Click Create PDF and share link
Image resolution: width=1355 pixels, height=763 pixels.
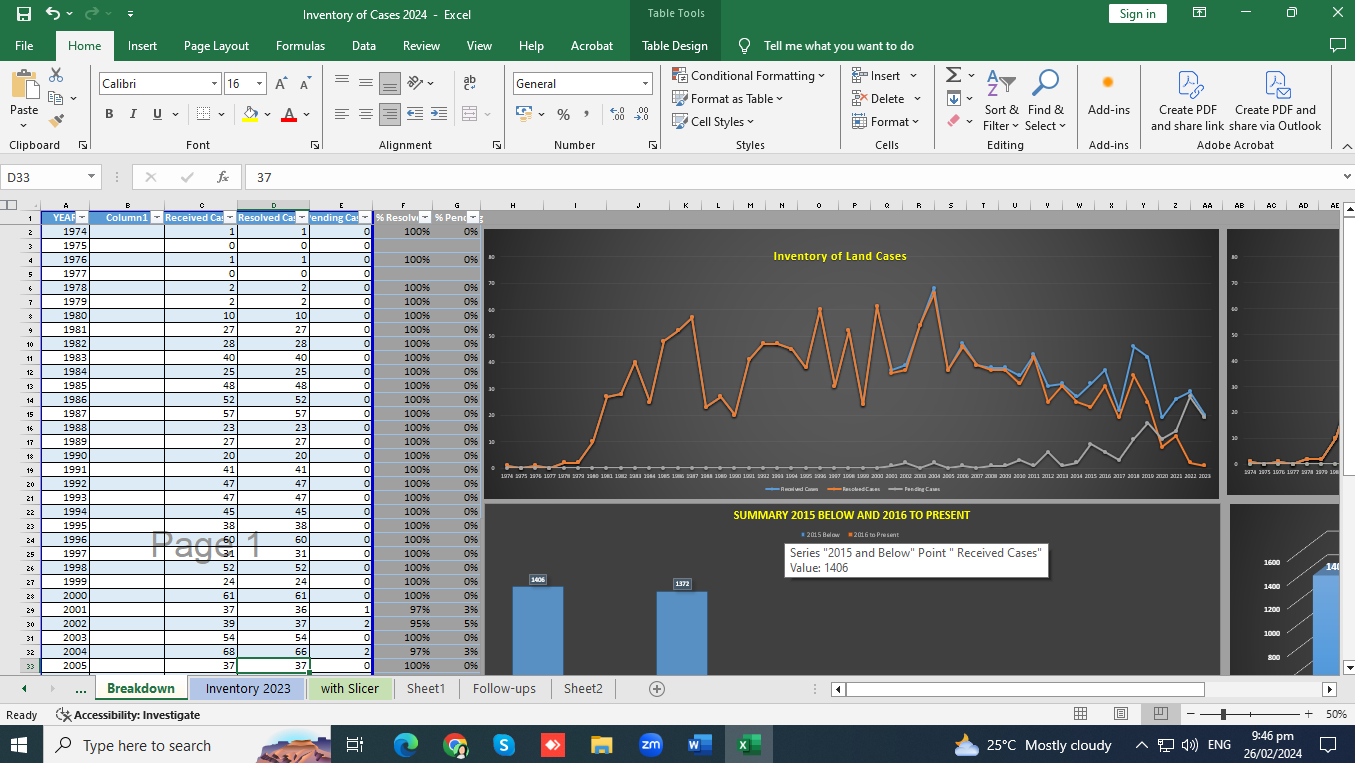(x=1187, y=101)
